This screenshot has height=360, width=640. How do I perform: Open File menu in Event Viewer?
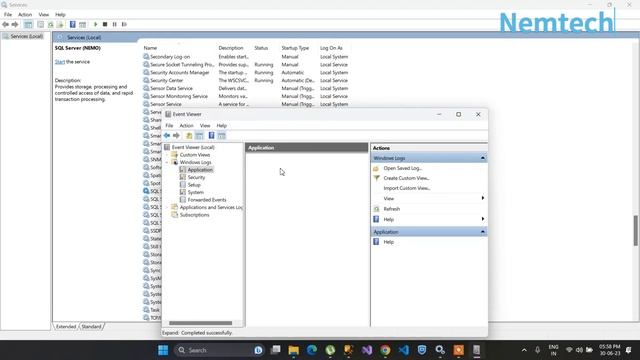169,126
